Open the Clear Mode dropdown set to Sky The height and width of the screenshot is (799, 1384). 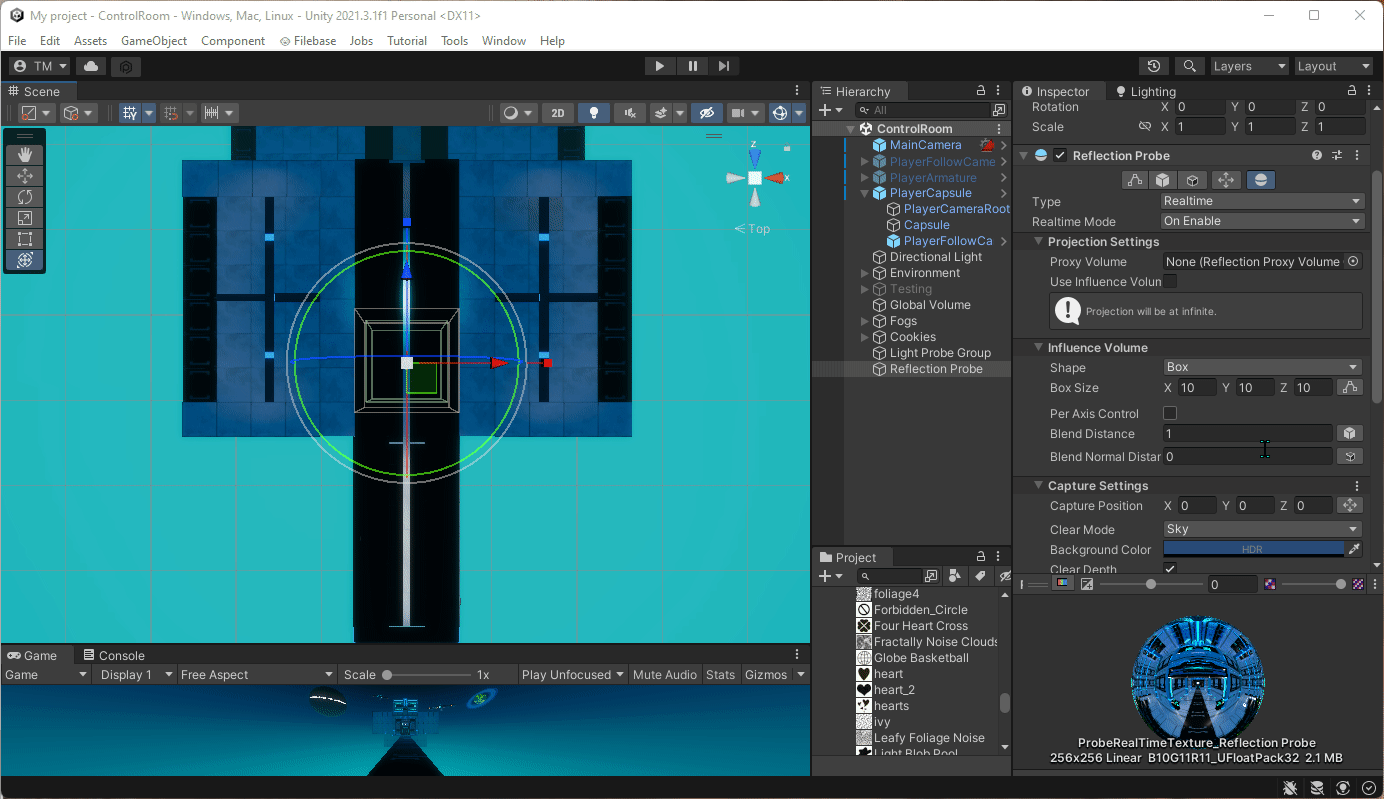[x=1261, y=529]
